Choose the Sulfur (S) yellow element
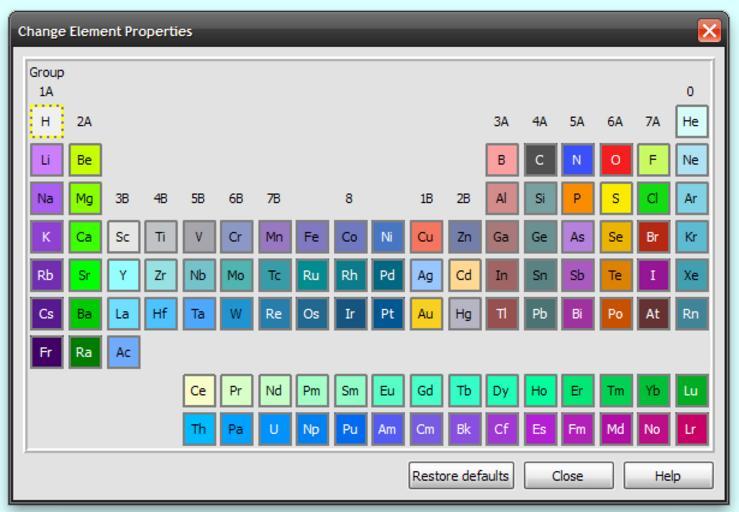Image resolution: width=739 pixels, height=512 pixels. pyautogui.click(x=615, y=198)
